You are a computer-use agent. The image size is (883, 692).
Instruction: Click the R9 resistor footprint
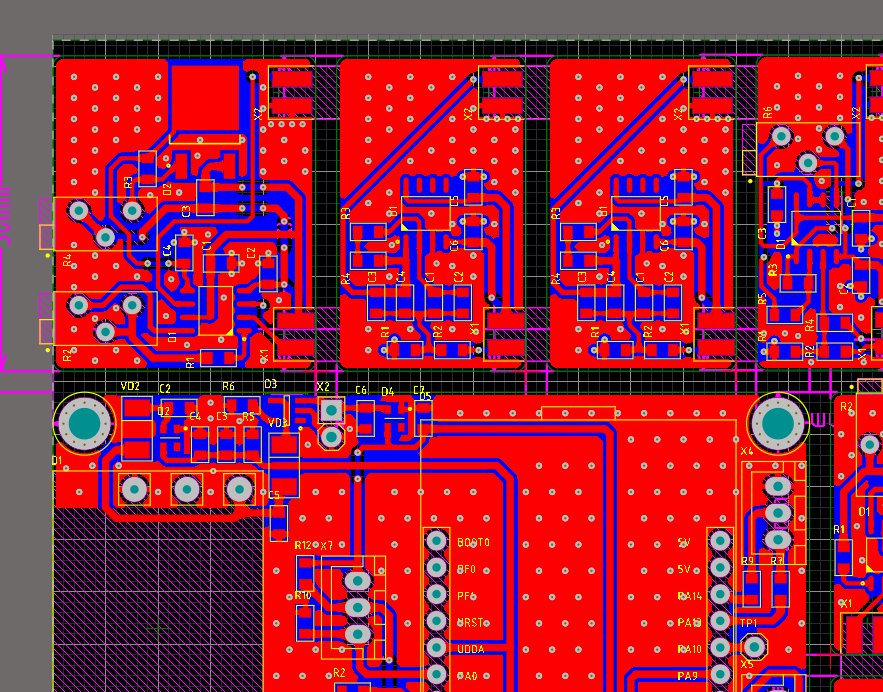pos(750,589)
